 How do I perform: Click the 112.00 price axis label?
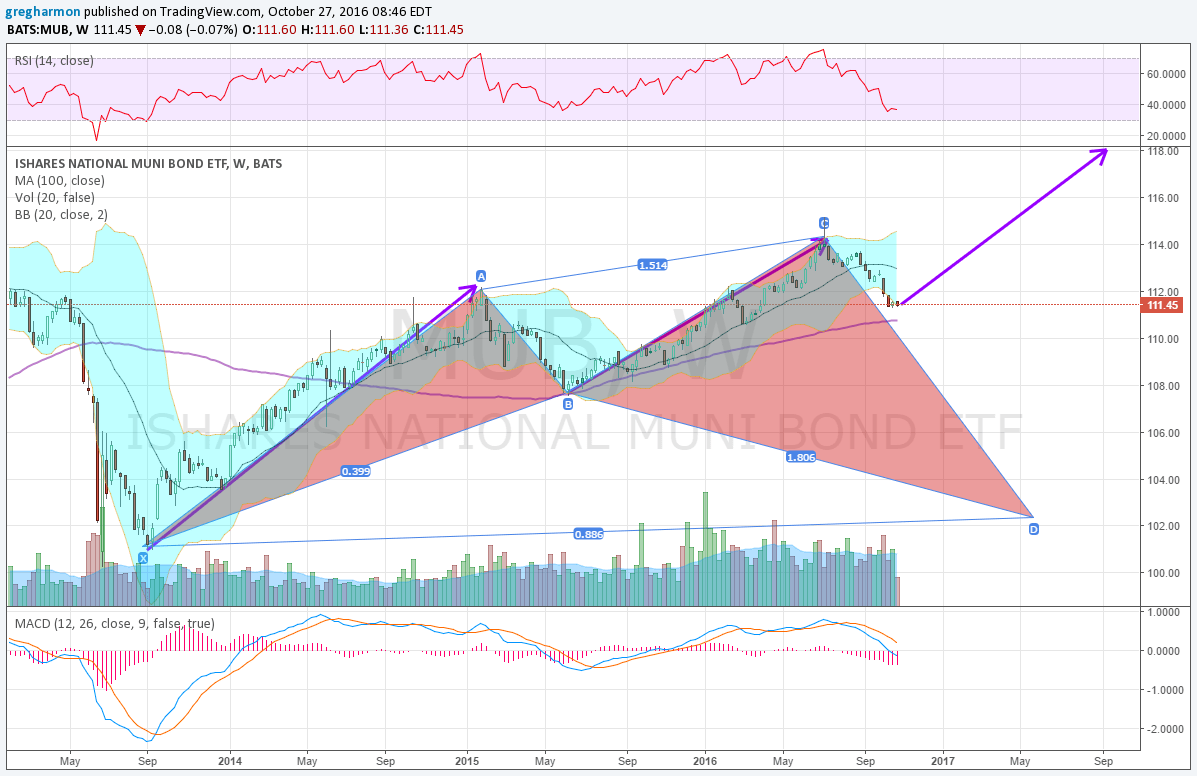[x=1162, y=292]
